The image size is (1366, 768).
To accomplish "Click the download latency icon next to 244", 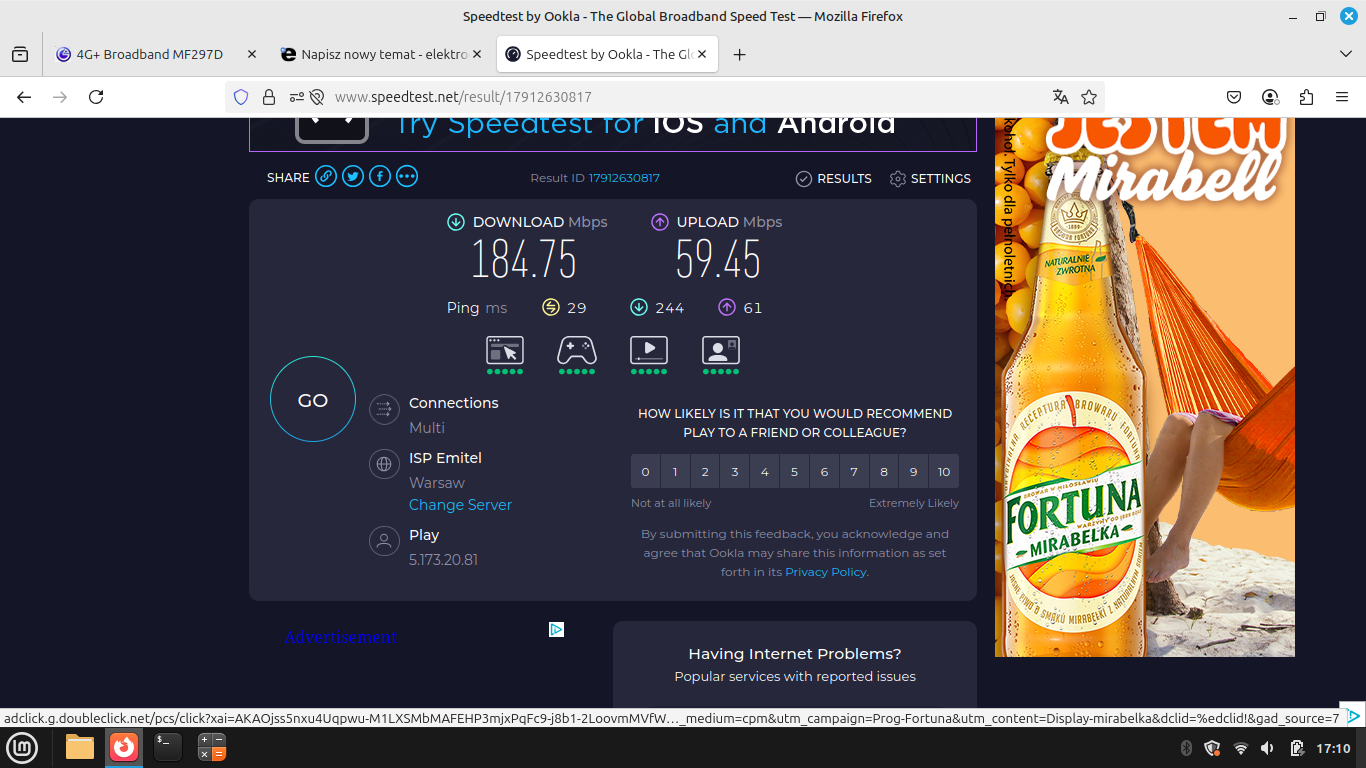I will [639, 307].
